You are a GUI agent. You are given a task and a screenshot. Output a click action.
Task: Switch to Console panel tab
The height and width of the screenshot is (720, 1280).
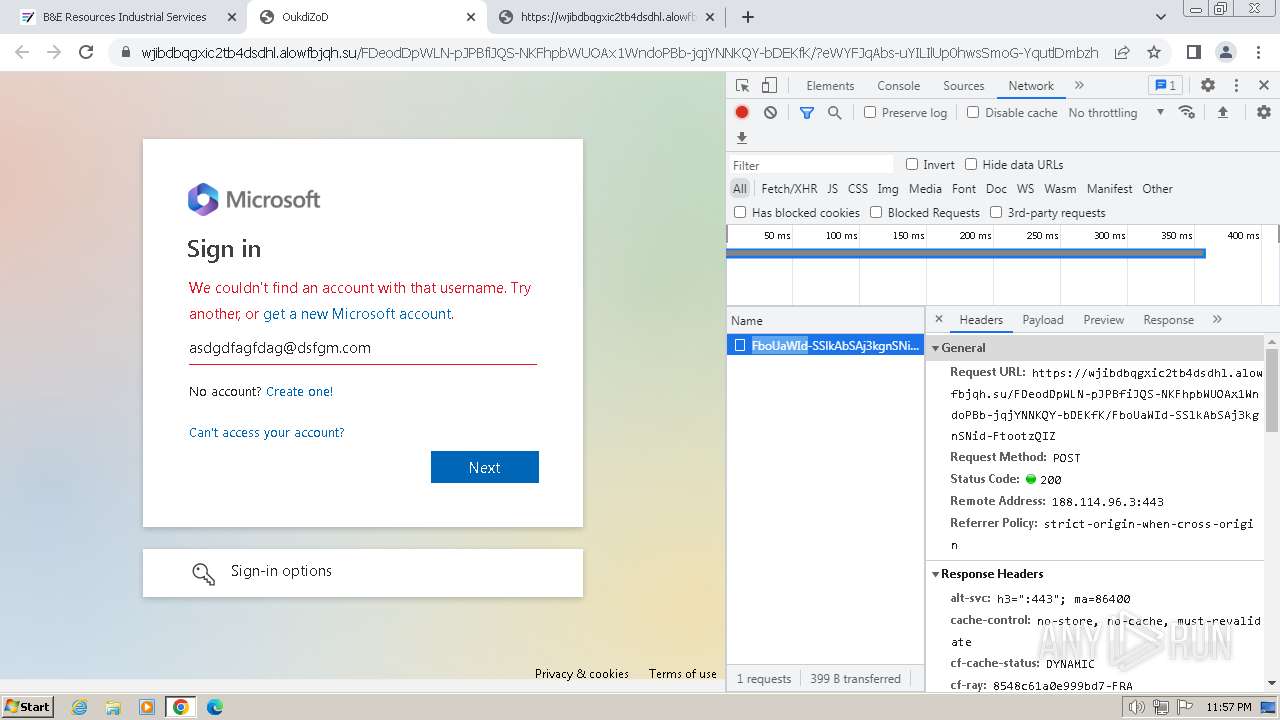tap(898, 86)
